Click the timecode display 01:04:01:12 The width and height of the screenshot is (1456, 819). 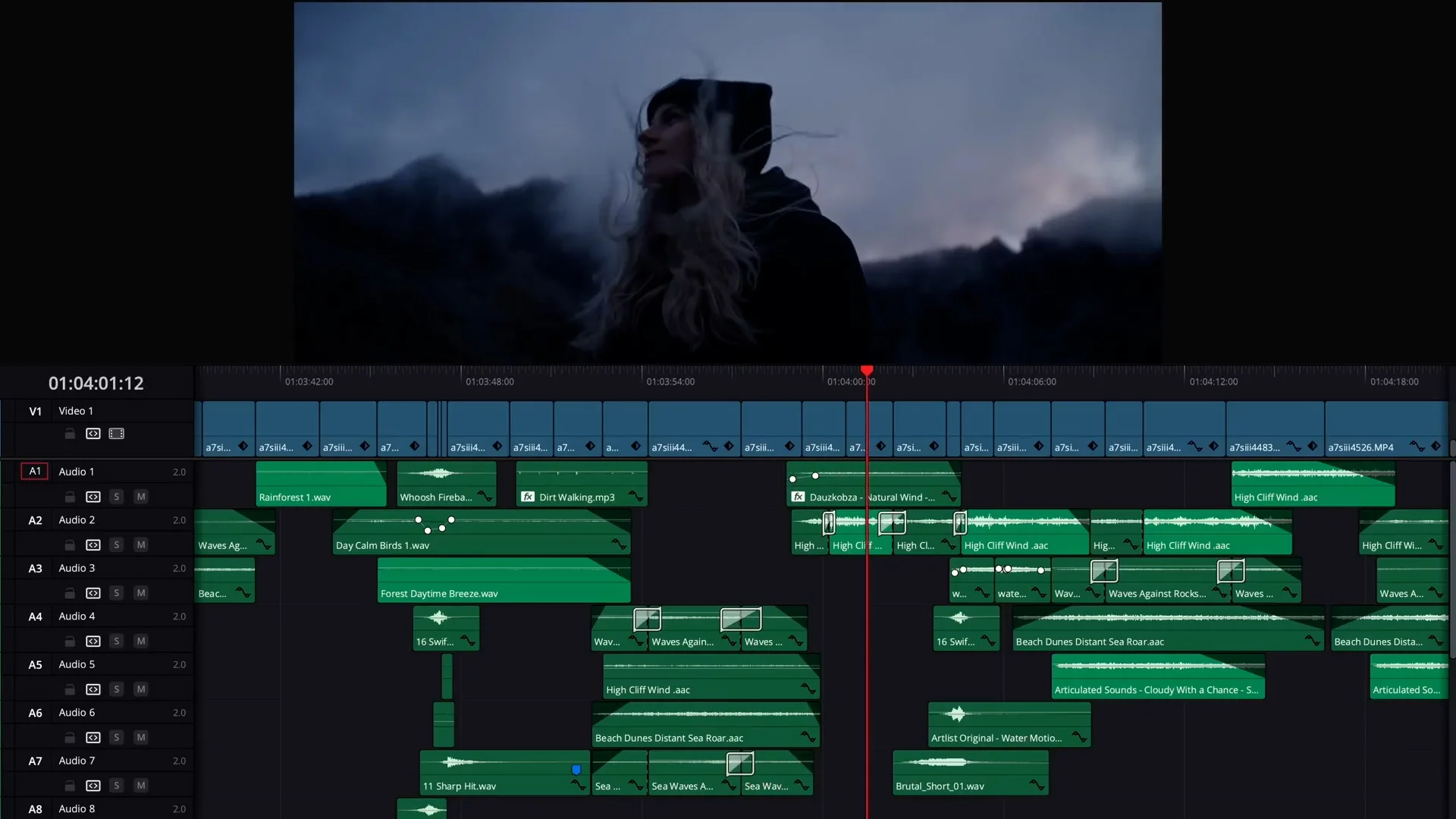click(96, 384)
